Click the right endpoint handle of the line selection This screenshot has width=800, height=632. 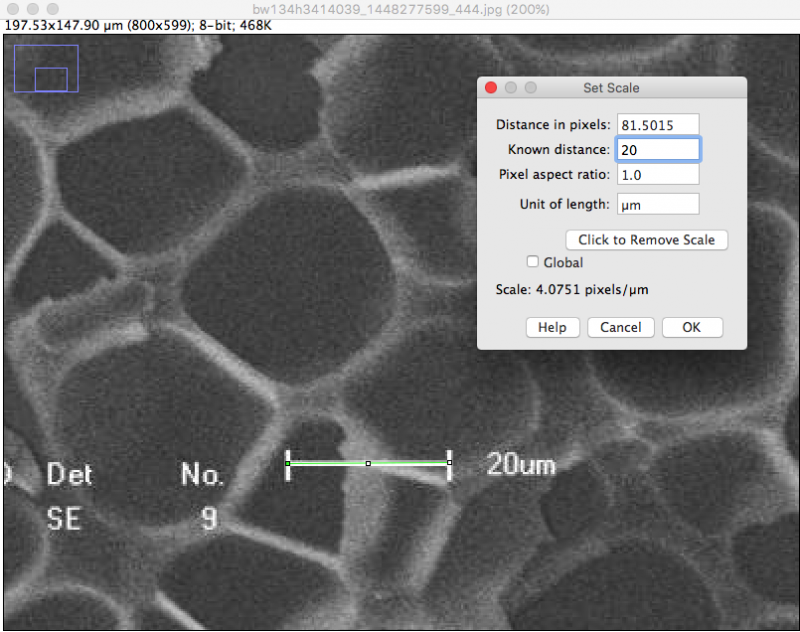click(x=449, y=463)
